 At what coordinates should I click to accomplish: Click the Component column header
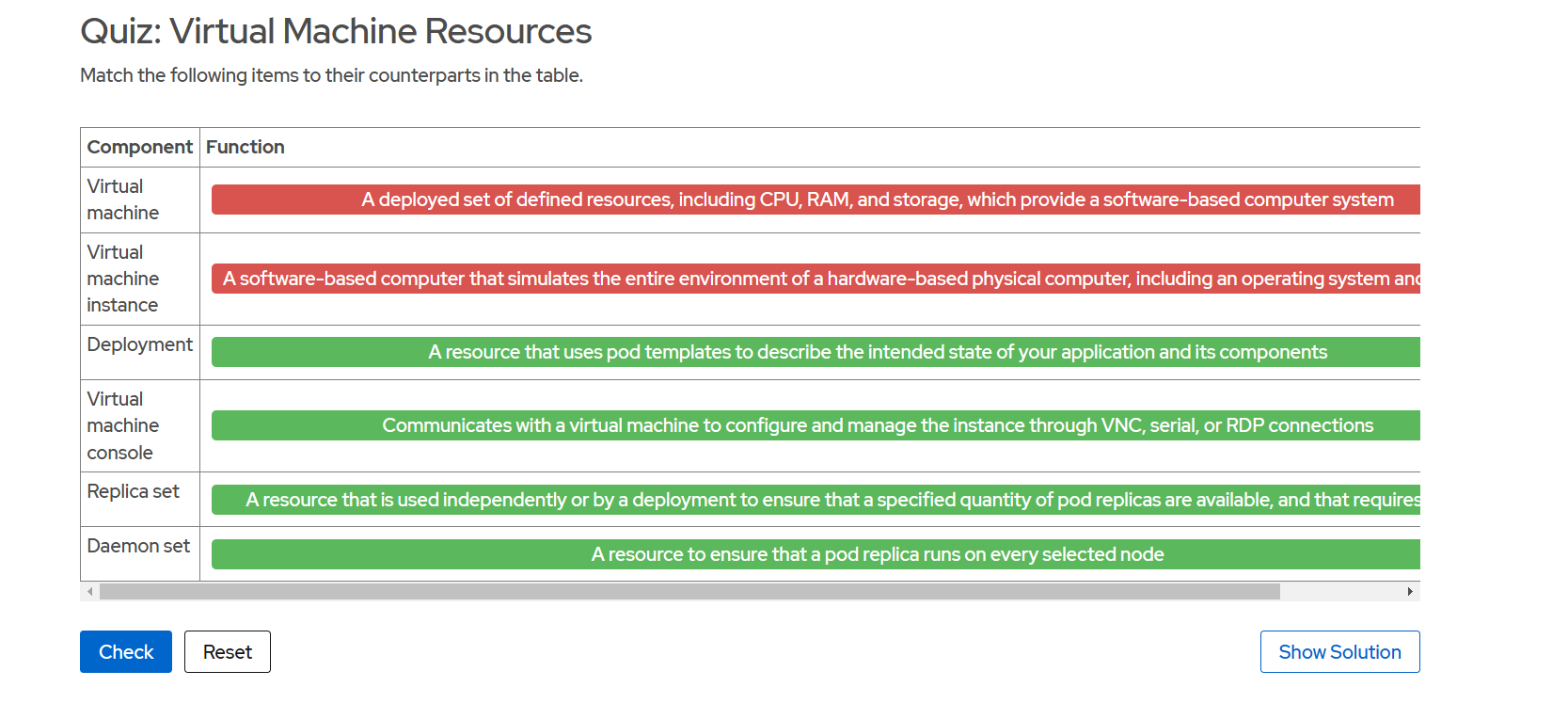pyautogui.click(x=139, y=147)
